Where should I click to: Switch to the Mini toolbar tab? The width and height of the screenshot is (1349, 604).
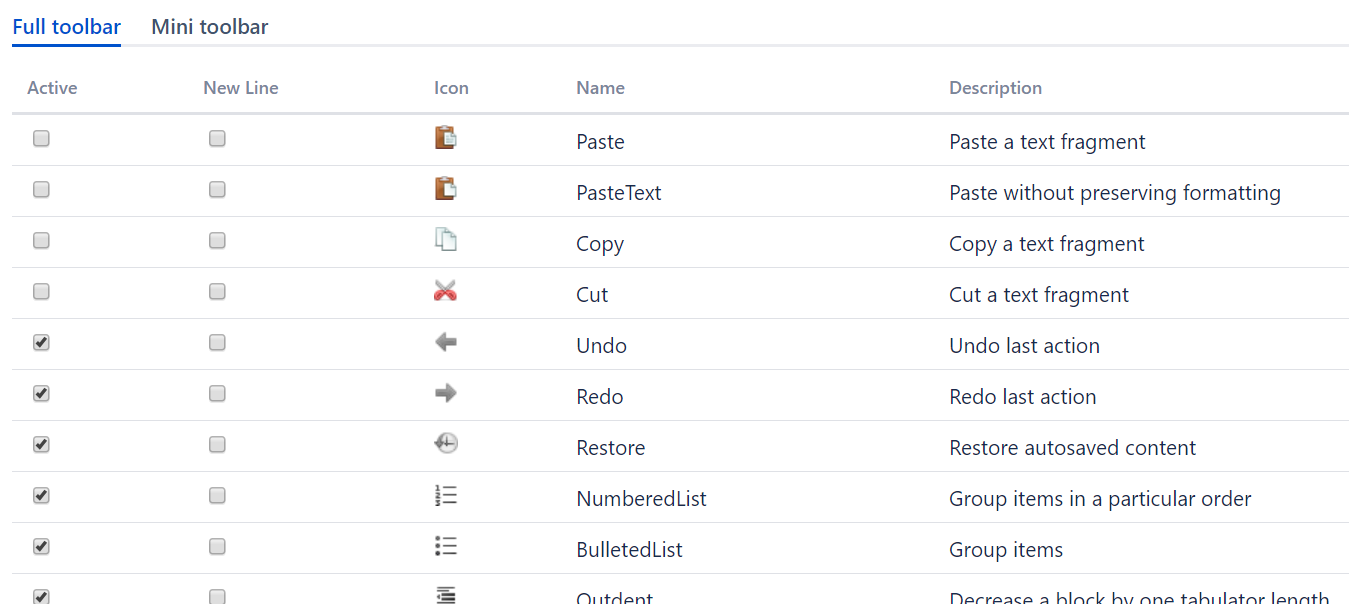click(210, 27)
